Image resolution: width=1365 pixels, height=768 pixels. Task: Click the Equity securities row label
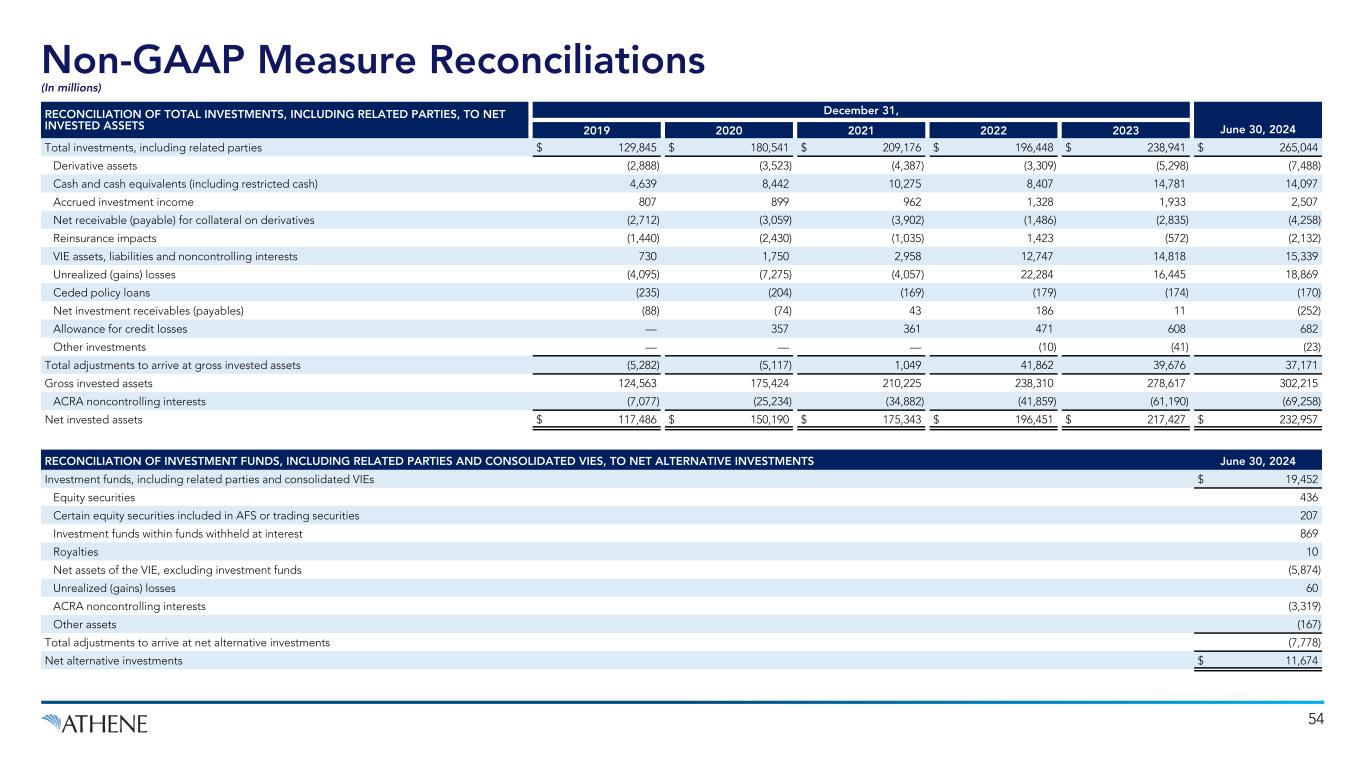(x=94, y=497)
